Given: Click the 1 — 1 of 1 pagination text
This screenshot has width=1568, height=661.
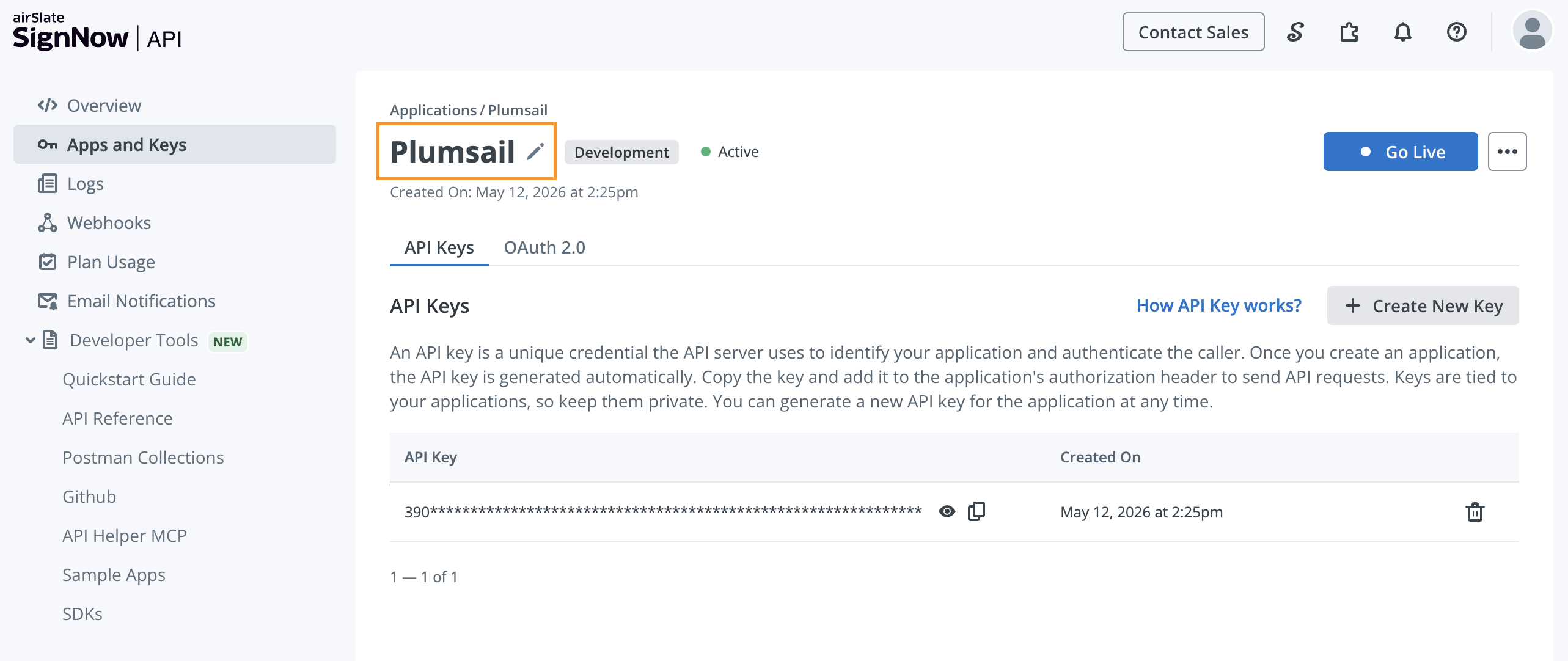Looking at the screenshot, I should (424, 577).
